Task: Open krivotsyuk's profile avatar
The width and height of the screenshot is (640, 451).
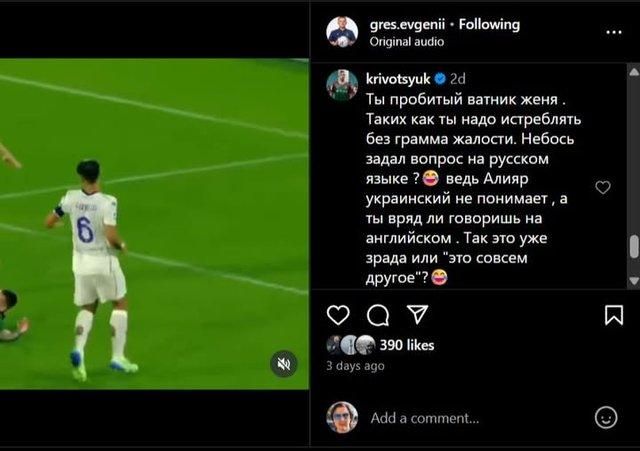Action: 342,85
